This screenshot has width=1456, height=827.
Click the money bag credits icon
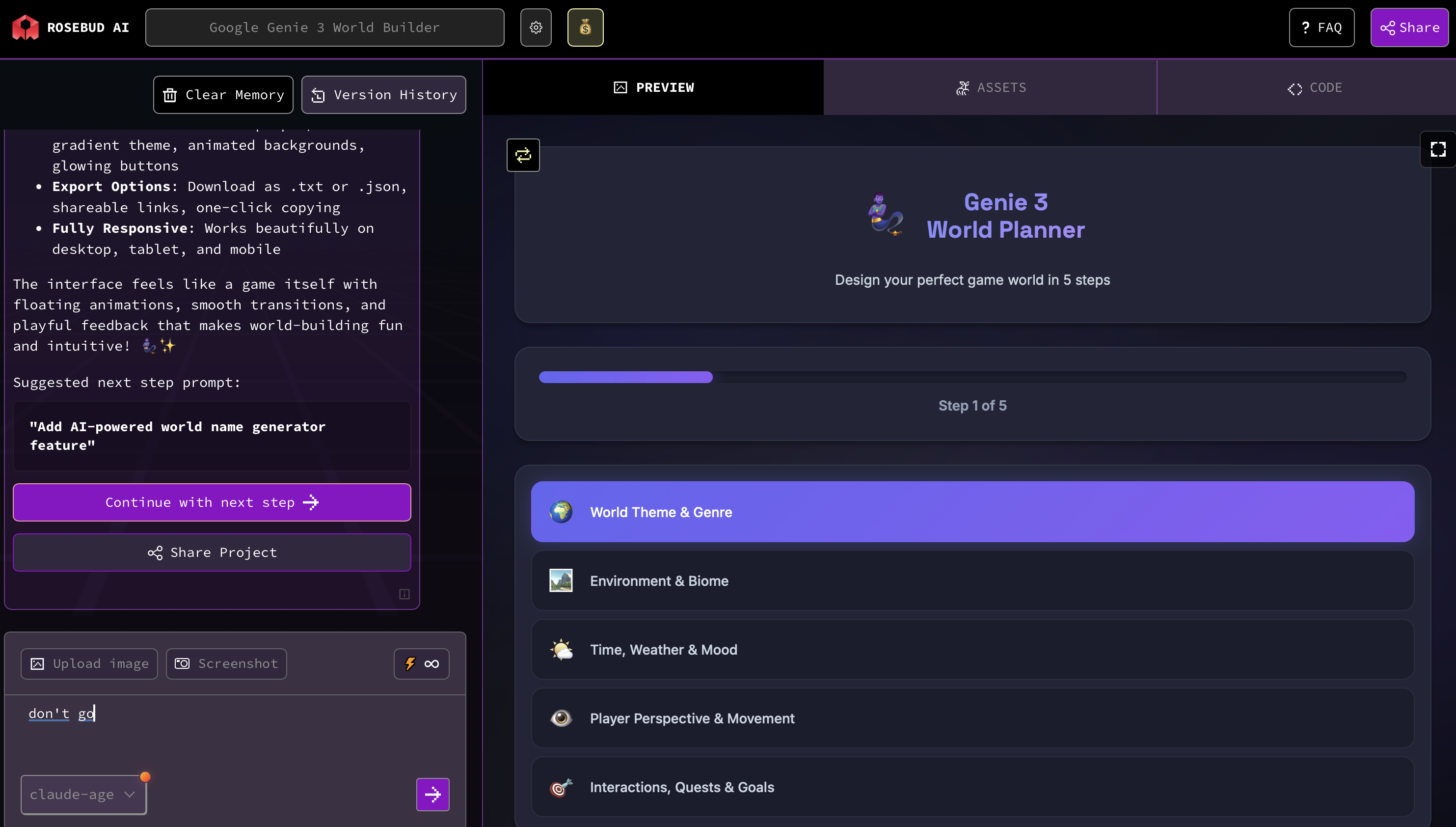coord(585,28)
